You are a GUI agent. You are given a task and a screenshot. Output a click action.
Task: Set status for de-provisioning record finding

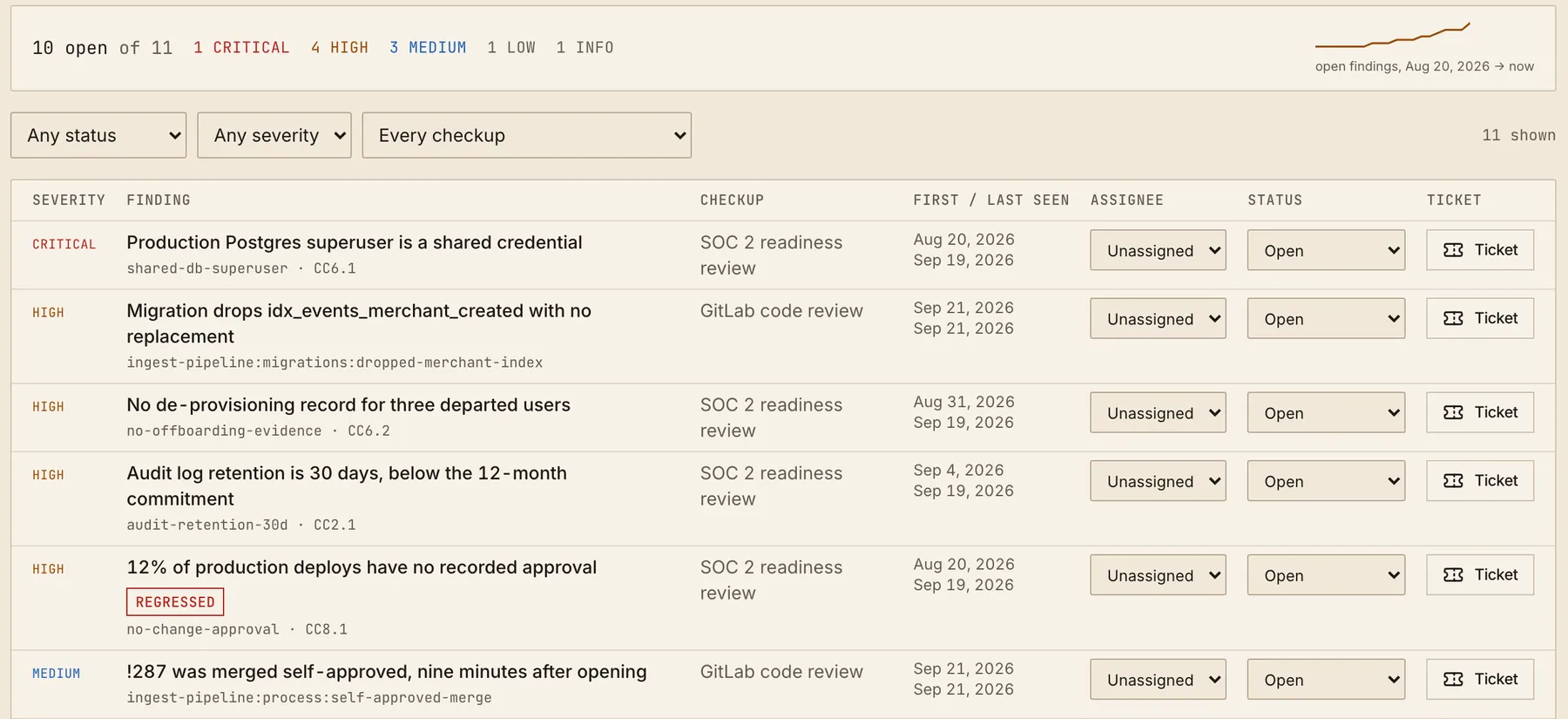(x=1326, y=412)
